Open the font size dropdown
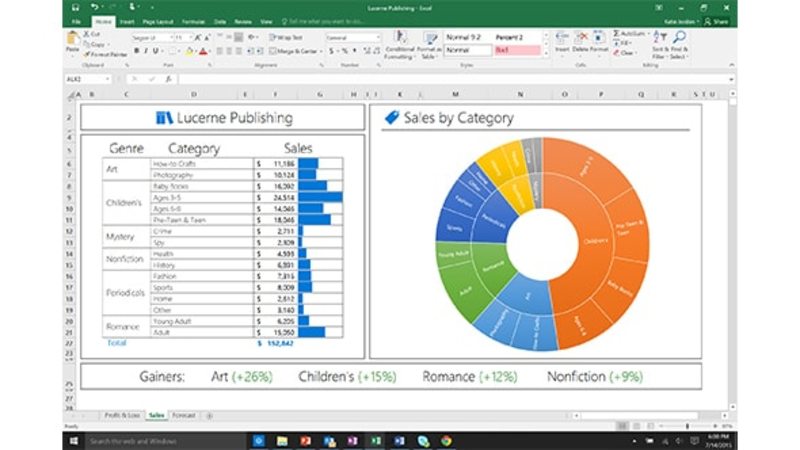Viewport: 800px width, 450px height. coord(190,38)
